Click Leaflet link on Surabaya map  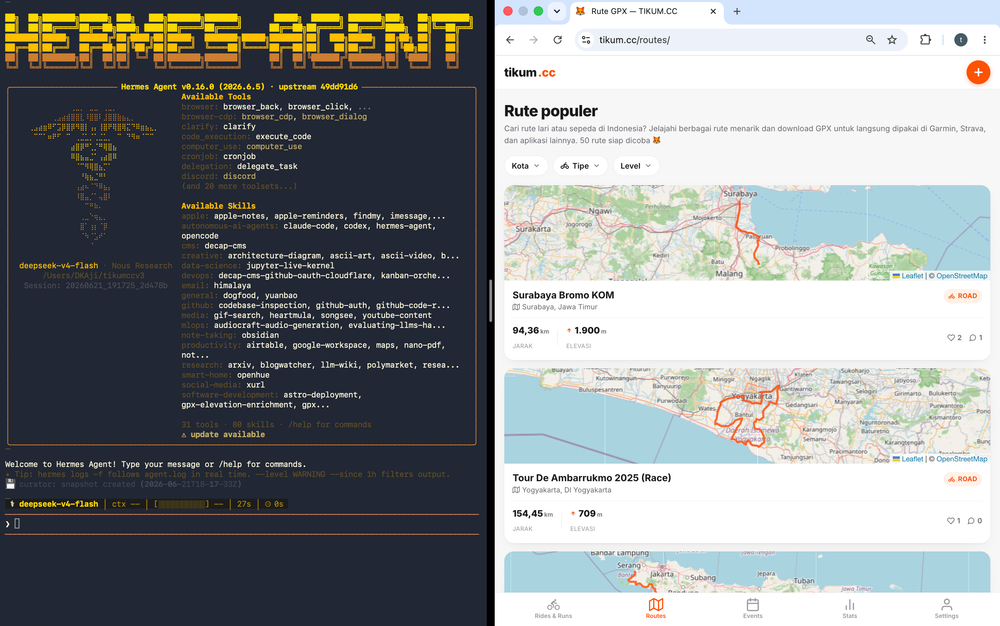908,276
